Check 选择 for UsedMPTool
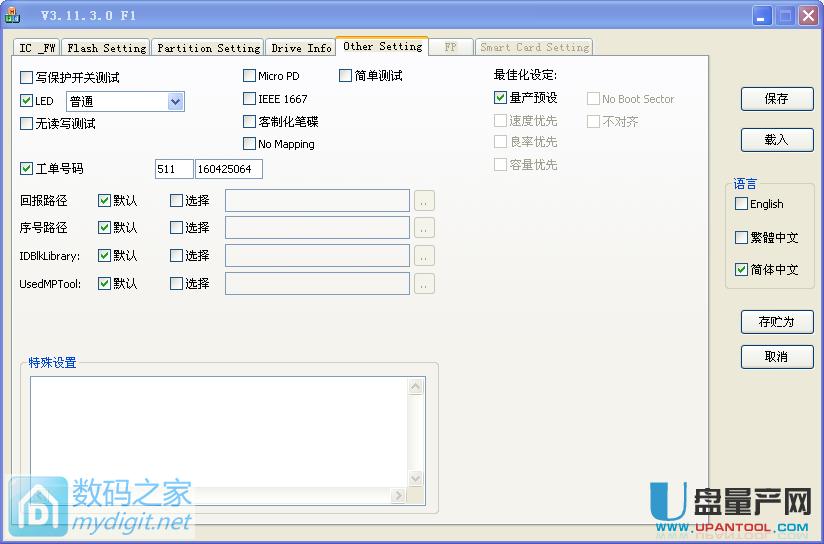Screen dimensions: 824x544 coord(177,284)
